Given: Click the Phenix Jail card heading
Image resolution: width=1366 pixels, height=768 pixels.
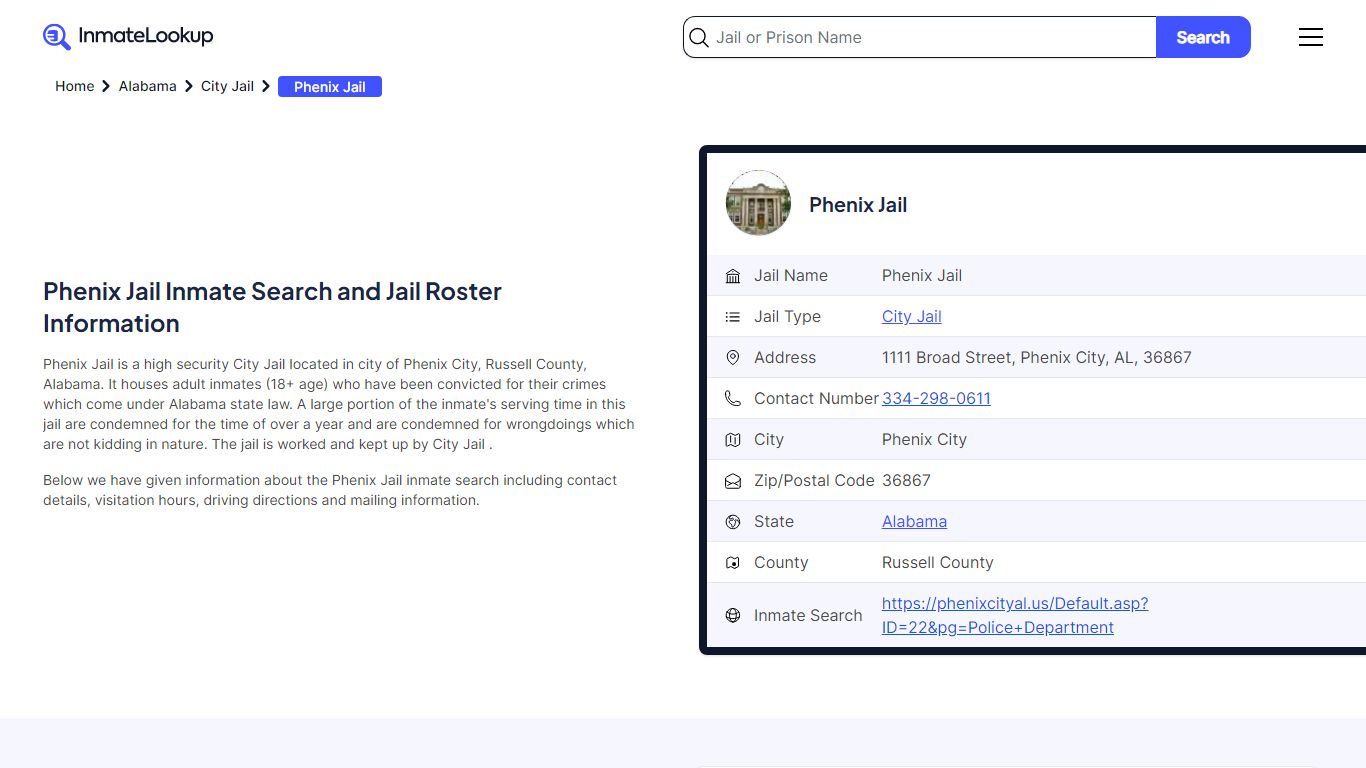Looking at the screenshot, I should (x=858, y=205).
